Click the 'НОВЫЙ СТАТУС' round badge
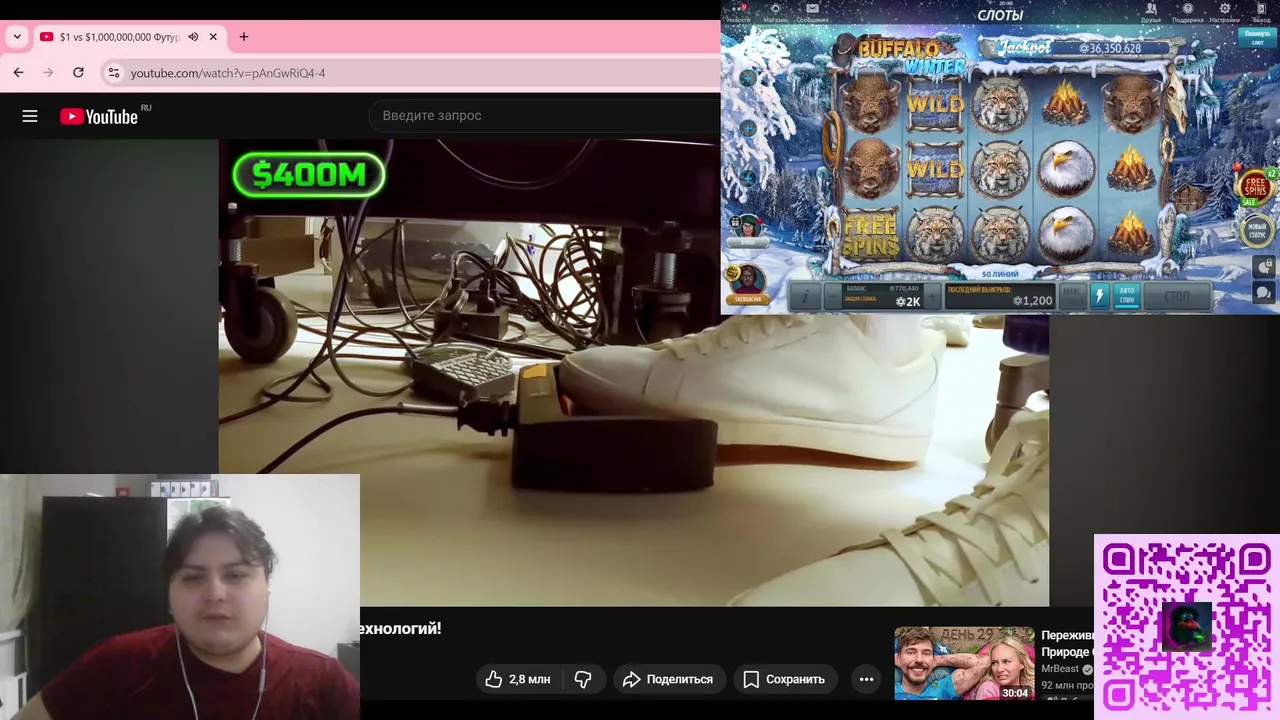The height and width of the screenshot is (720, 1280). 1257,231
